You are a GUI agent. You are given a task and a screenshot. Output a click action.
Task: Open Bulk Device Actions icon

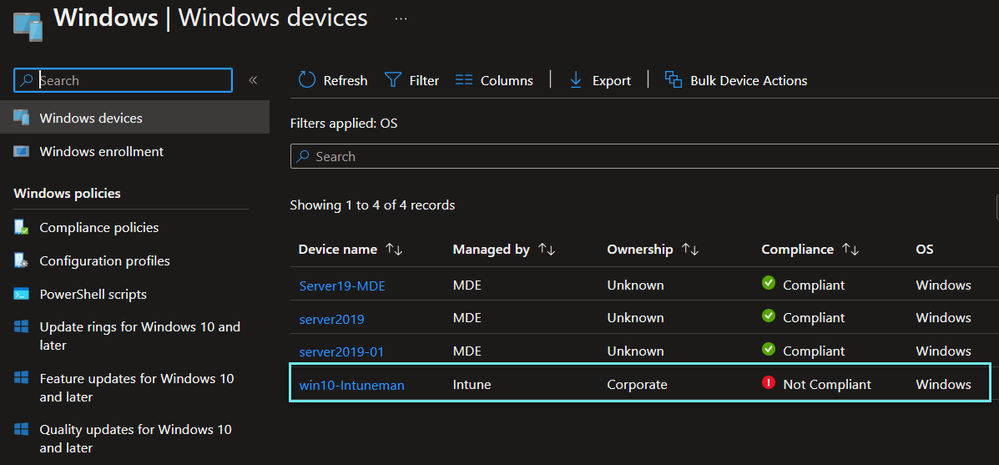(x=674, y=80)
